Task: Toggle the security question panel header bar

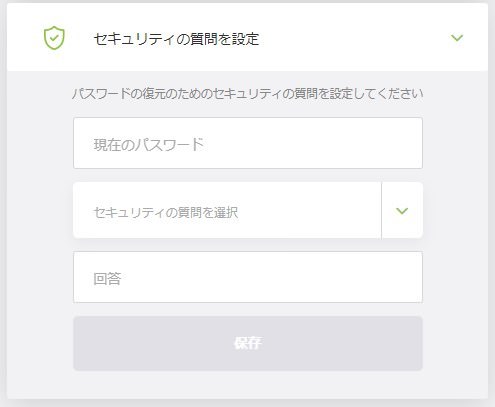Action: 248,37
